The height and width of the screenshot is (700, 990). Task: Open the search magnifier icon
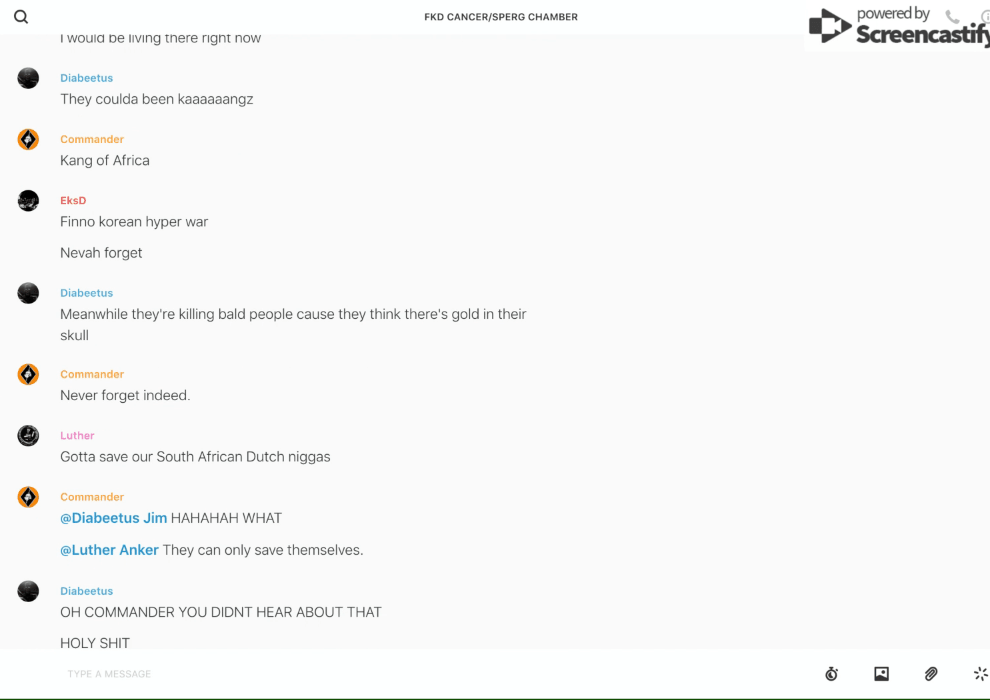(21, 17)
